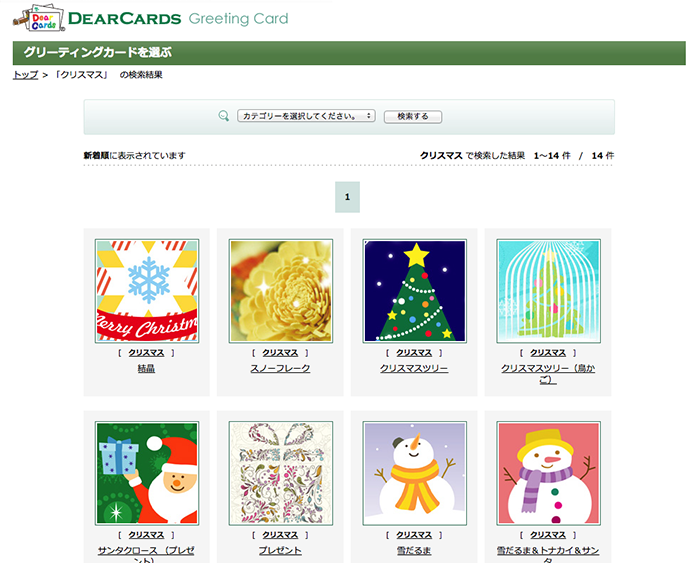Open the yellow flower snowflake card thumbnail

(x=281, y=291)
